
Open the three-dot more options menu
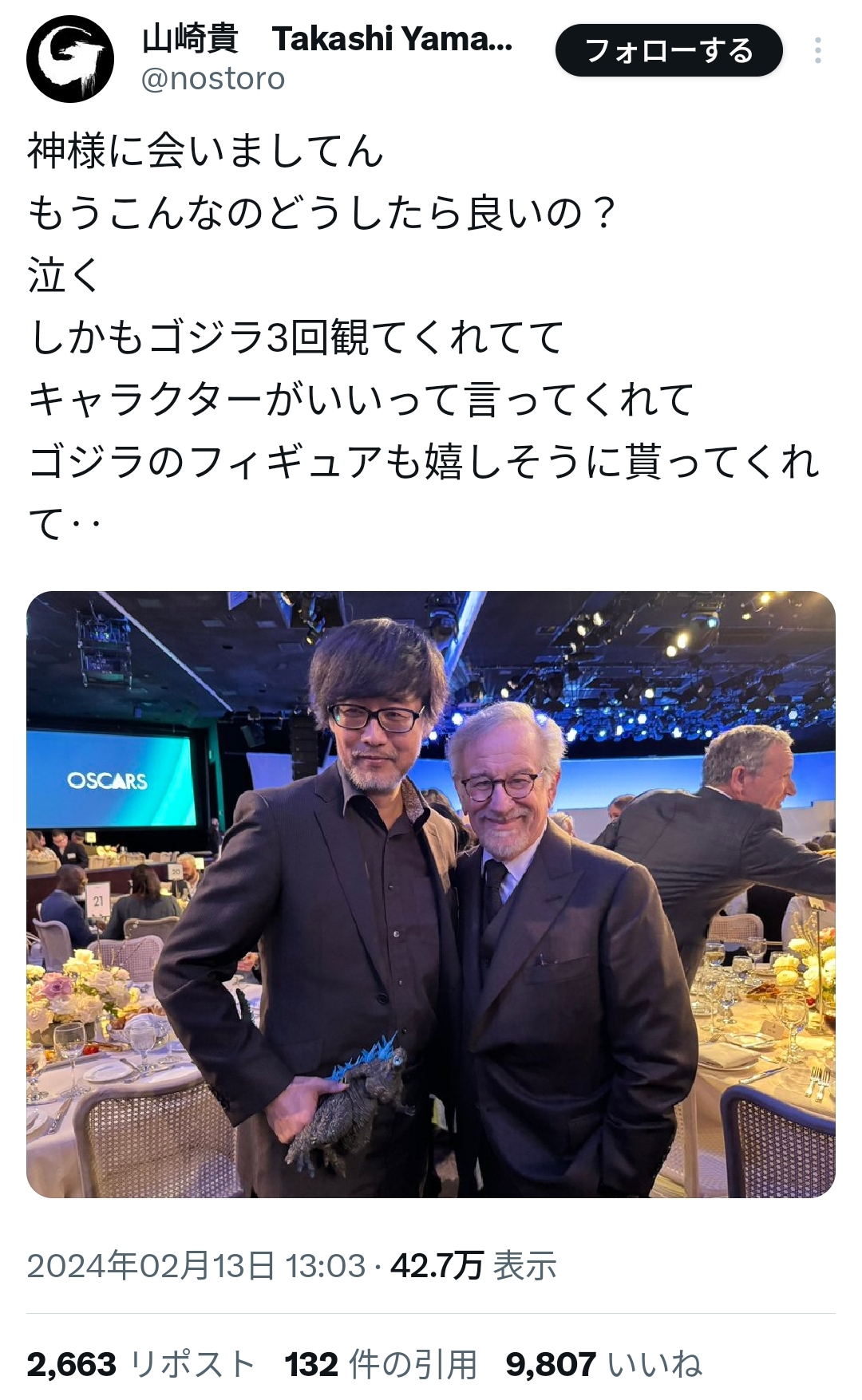tap(818, 50)
